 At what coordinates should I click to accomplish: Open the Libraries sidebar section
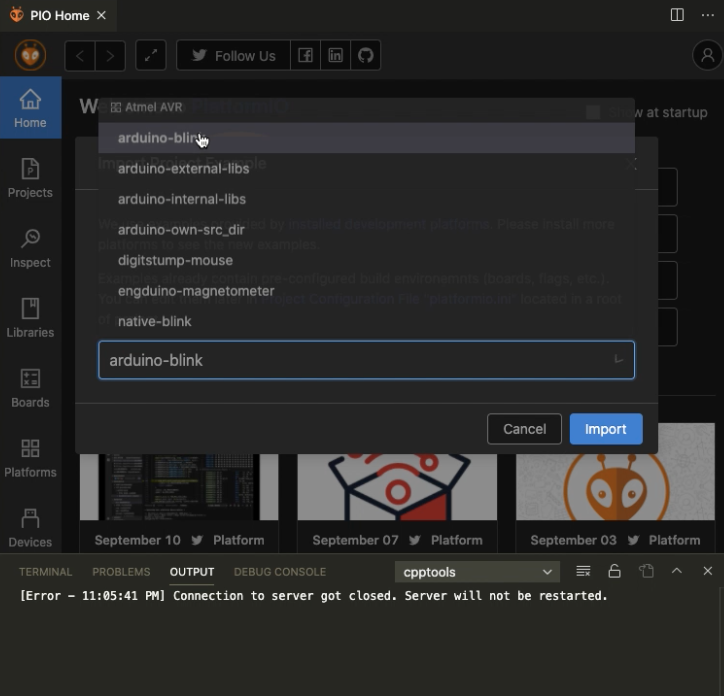(30, 318)
